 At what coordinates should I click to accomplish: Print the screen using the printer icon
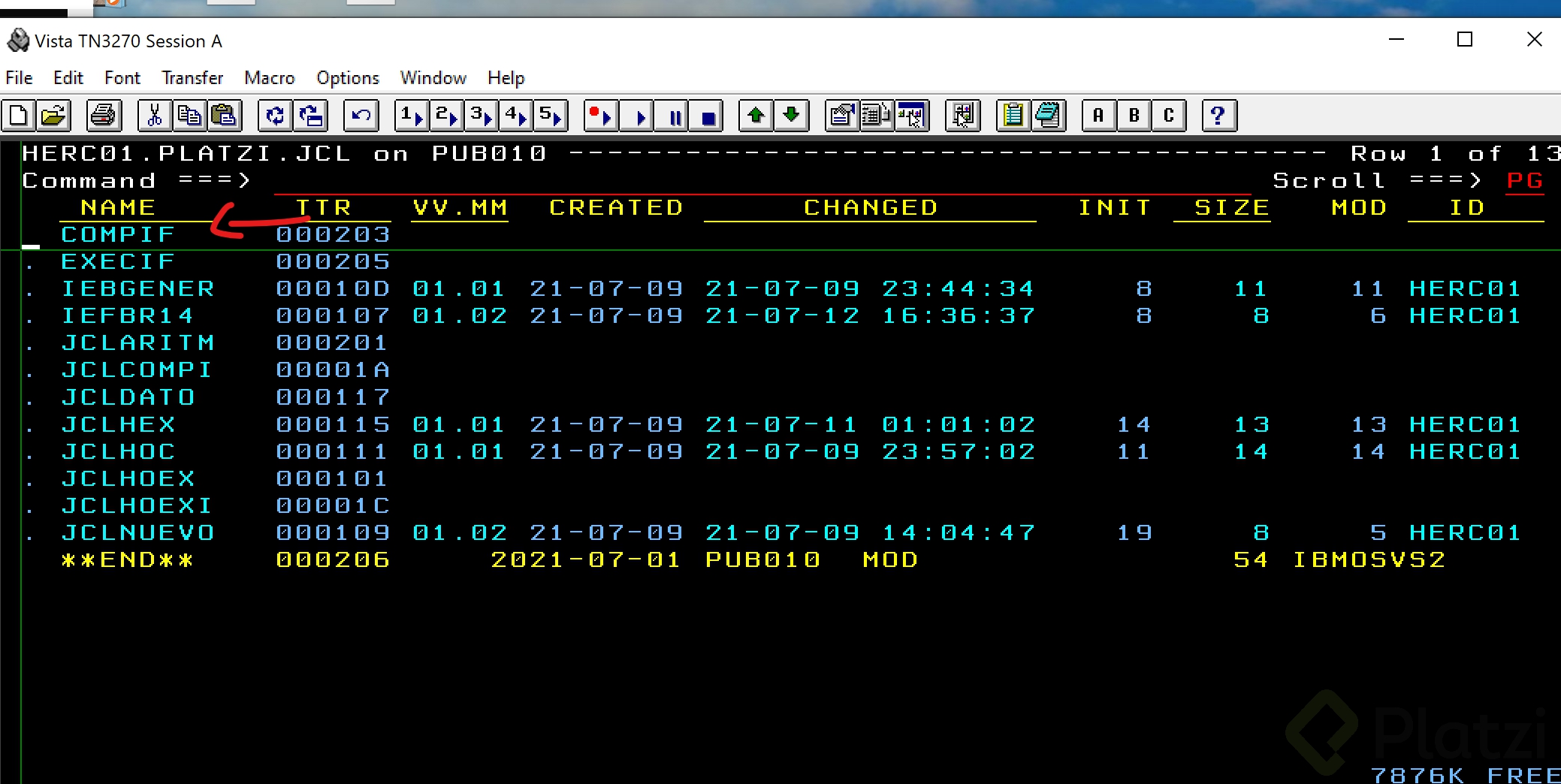(104, 116)
